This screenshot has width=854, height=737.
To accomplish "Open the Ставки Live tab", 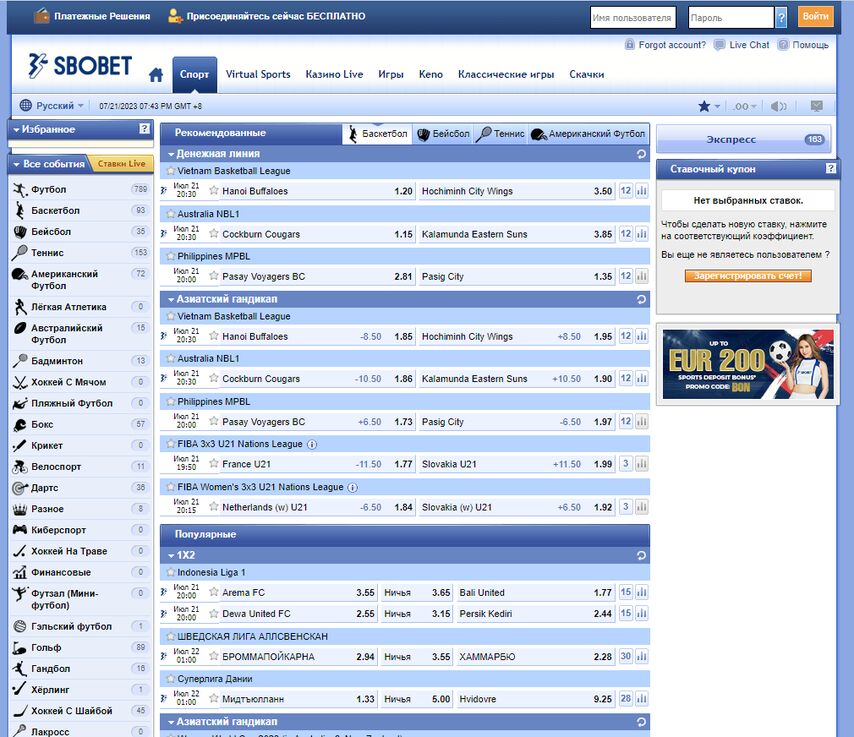I will tap(121, 163).
